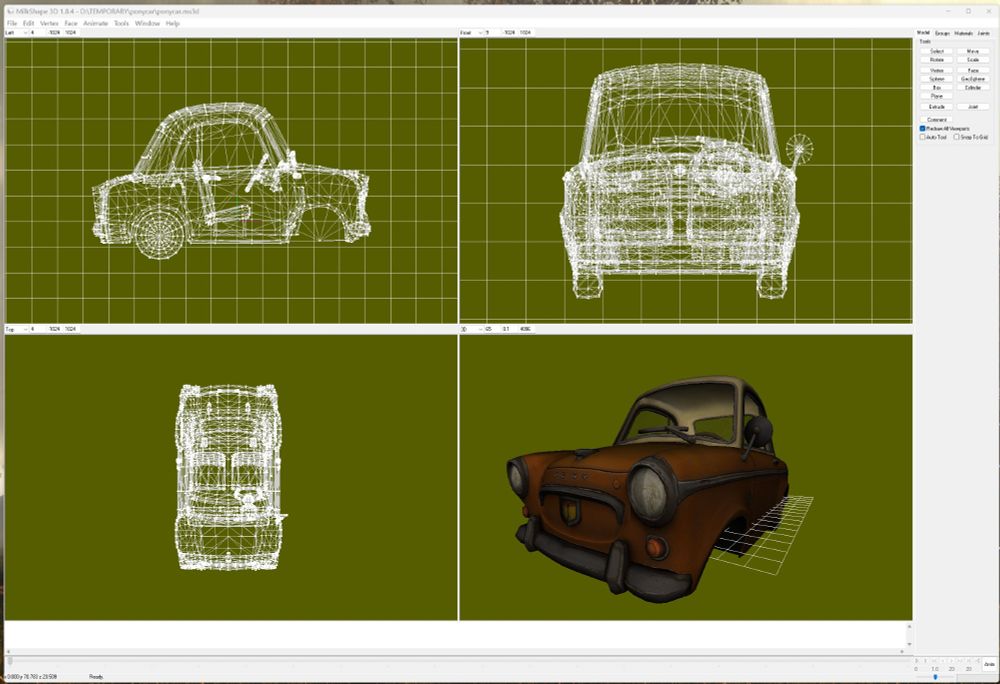Viewport: 1000px width, 684px height.
Task: Open the Face menu in menu bar
Action: click(71, 24)
